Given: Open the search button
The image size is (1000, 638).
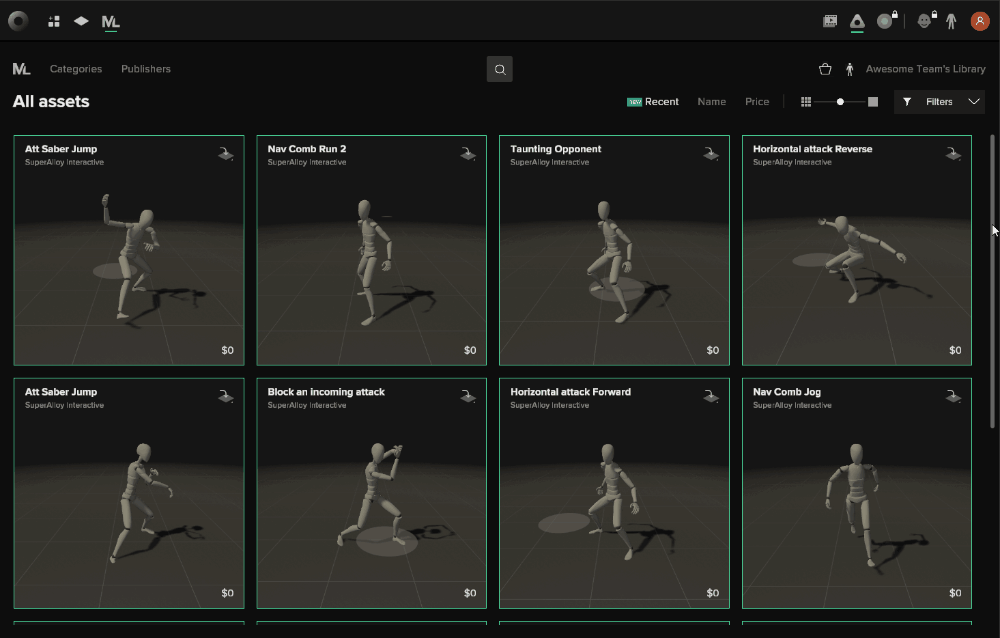Looking at the screenshot, I should click(x=499, y=70).
